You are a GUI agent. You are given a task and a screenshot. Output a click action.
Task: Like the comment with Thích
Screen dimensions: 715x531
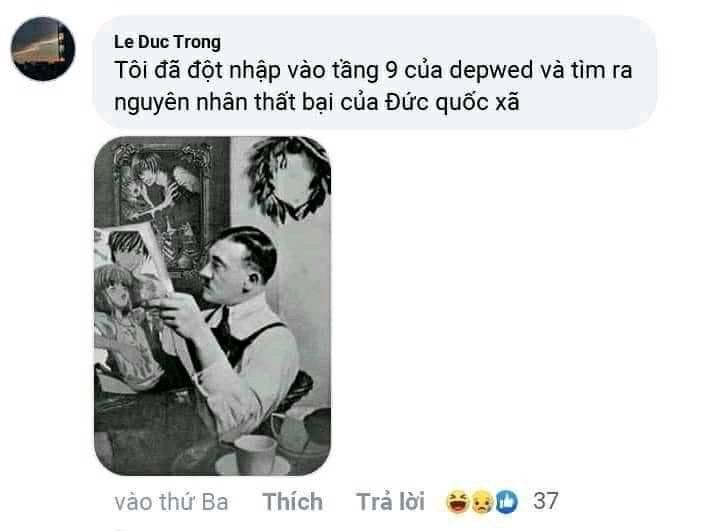(x=293, y=501)
